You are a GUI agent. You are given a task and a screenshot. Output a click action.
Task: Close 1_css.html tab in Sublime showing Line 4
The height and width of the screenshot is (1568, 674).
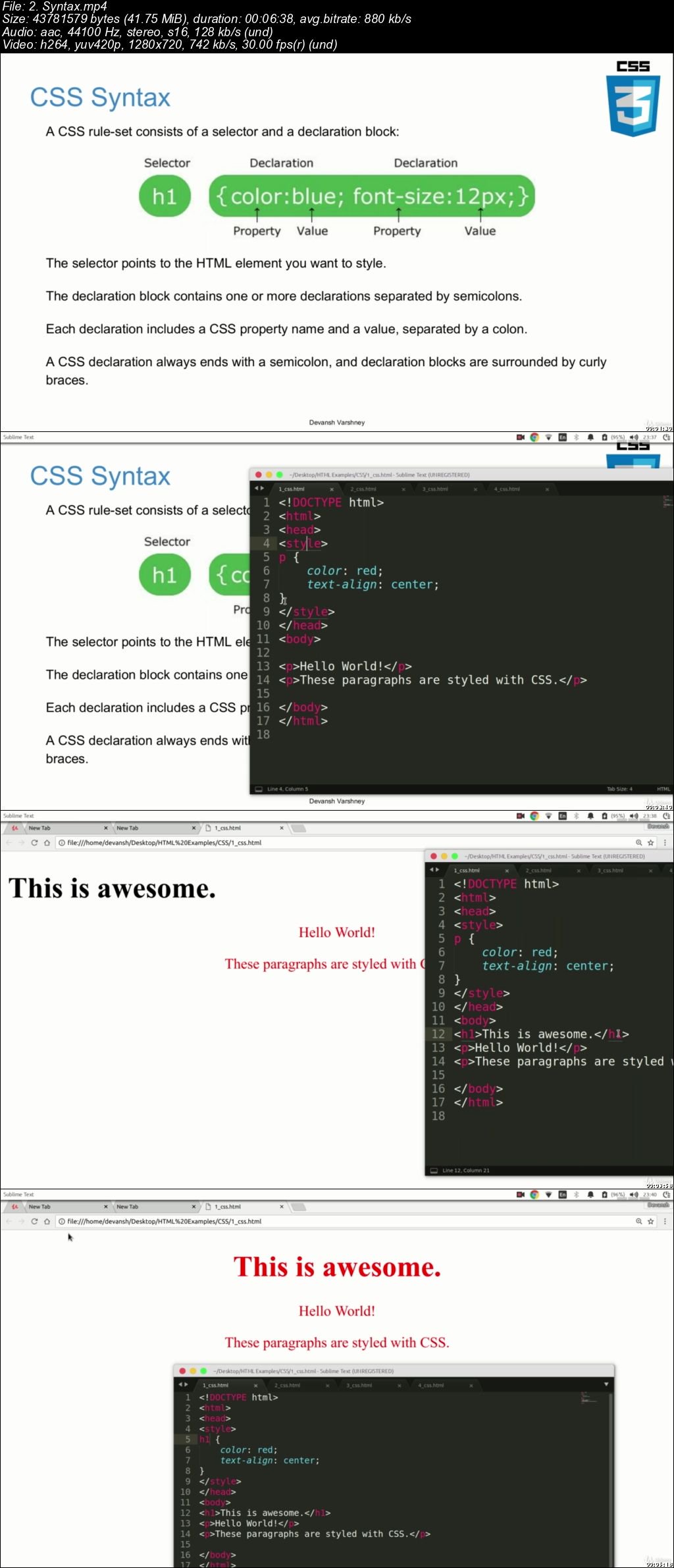point(332,489)
